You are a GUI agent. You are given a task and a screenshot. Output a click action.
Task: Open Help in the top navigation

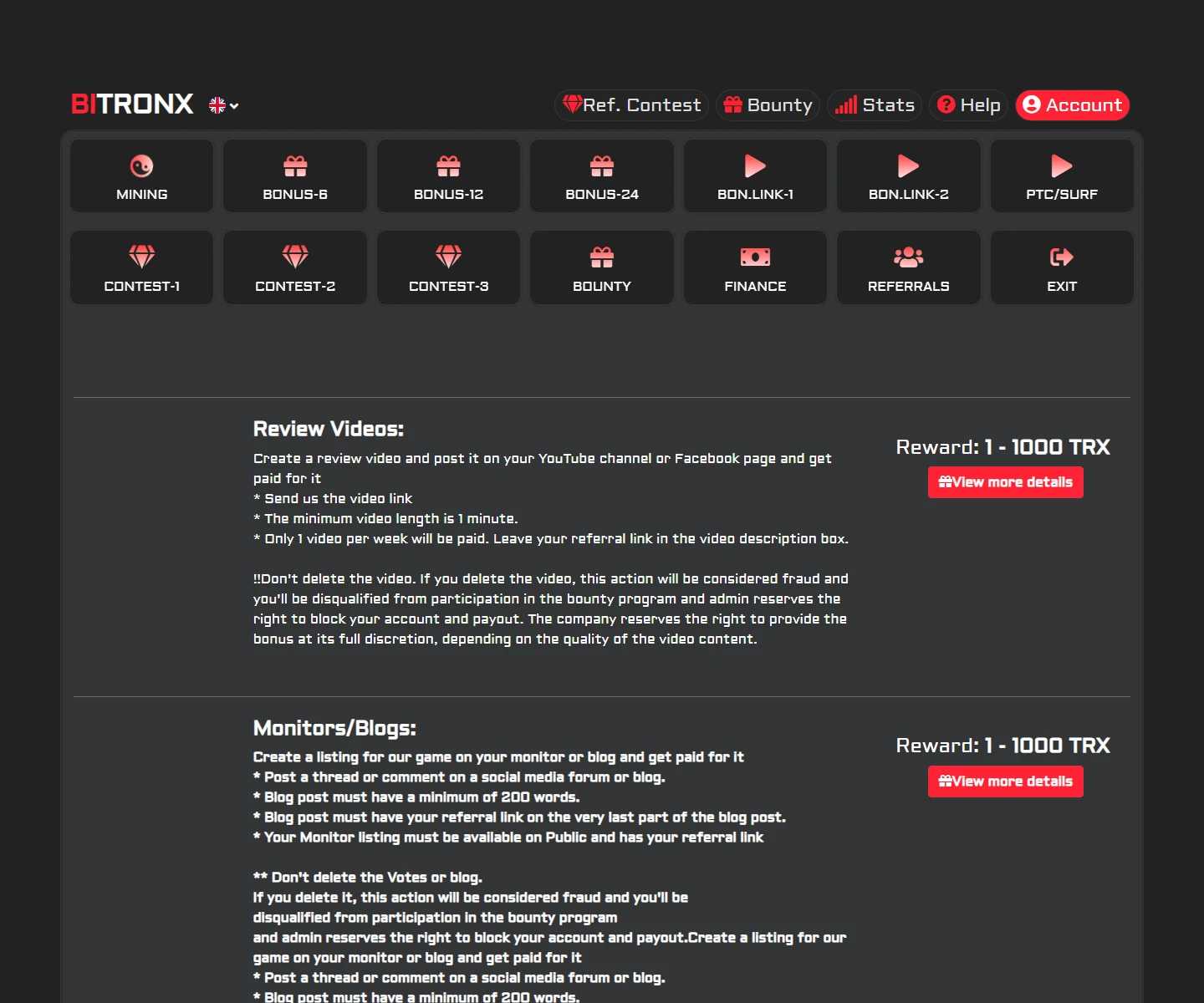(968, 105)
